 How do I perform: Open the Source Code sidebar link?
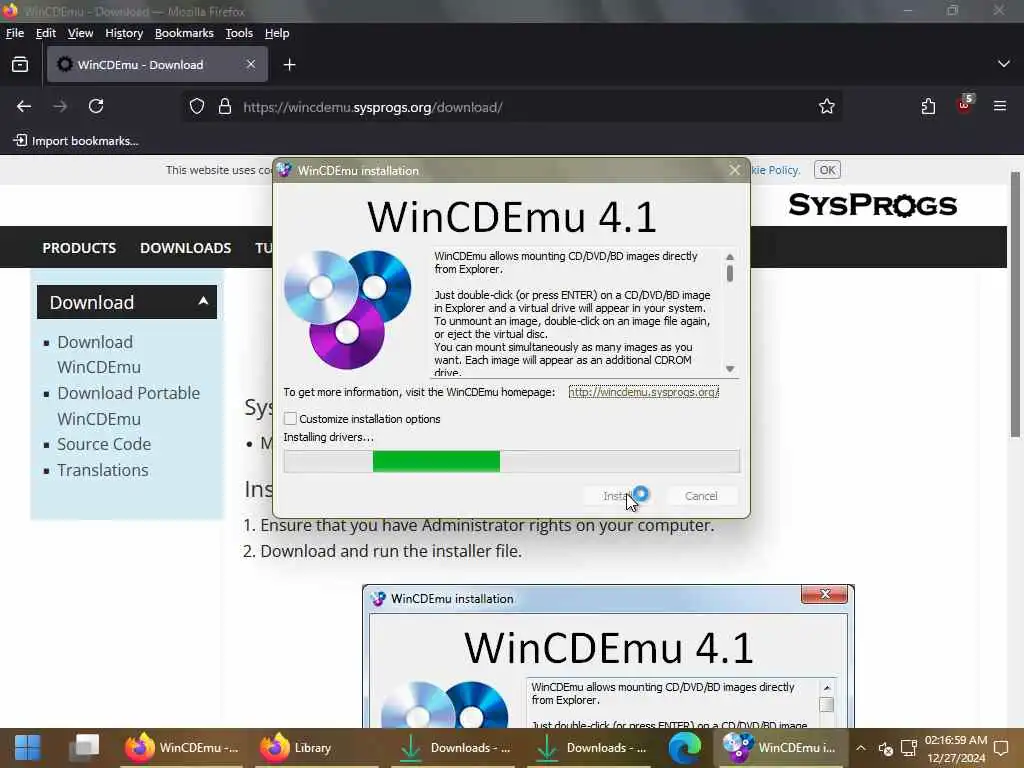[104, 444]
